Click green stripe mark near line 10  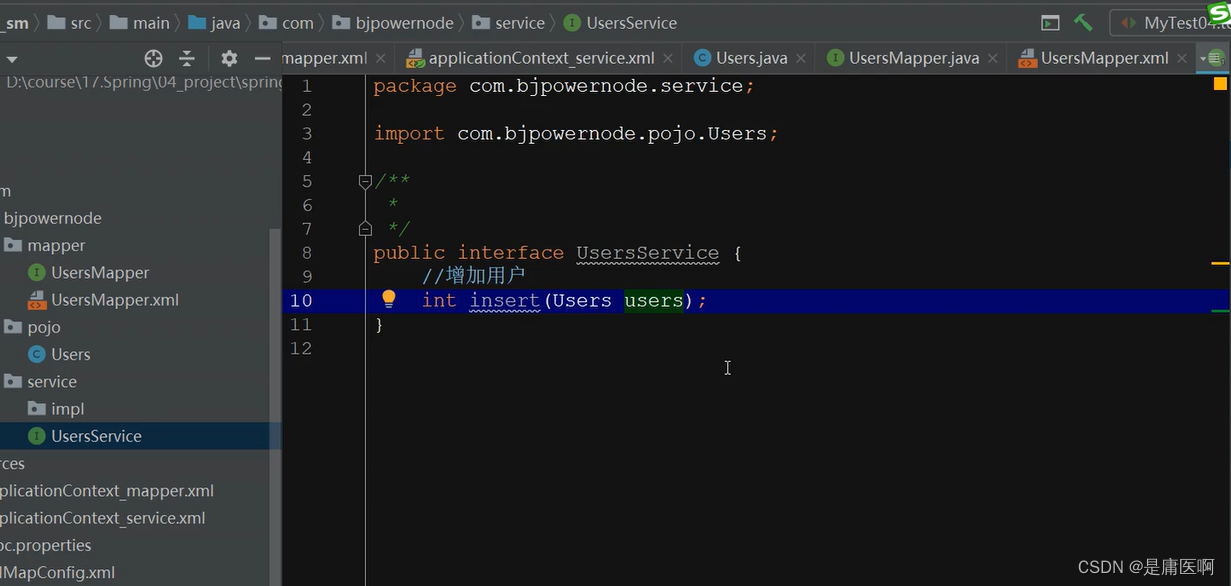[1220, 311]
